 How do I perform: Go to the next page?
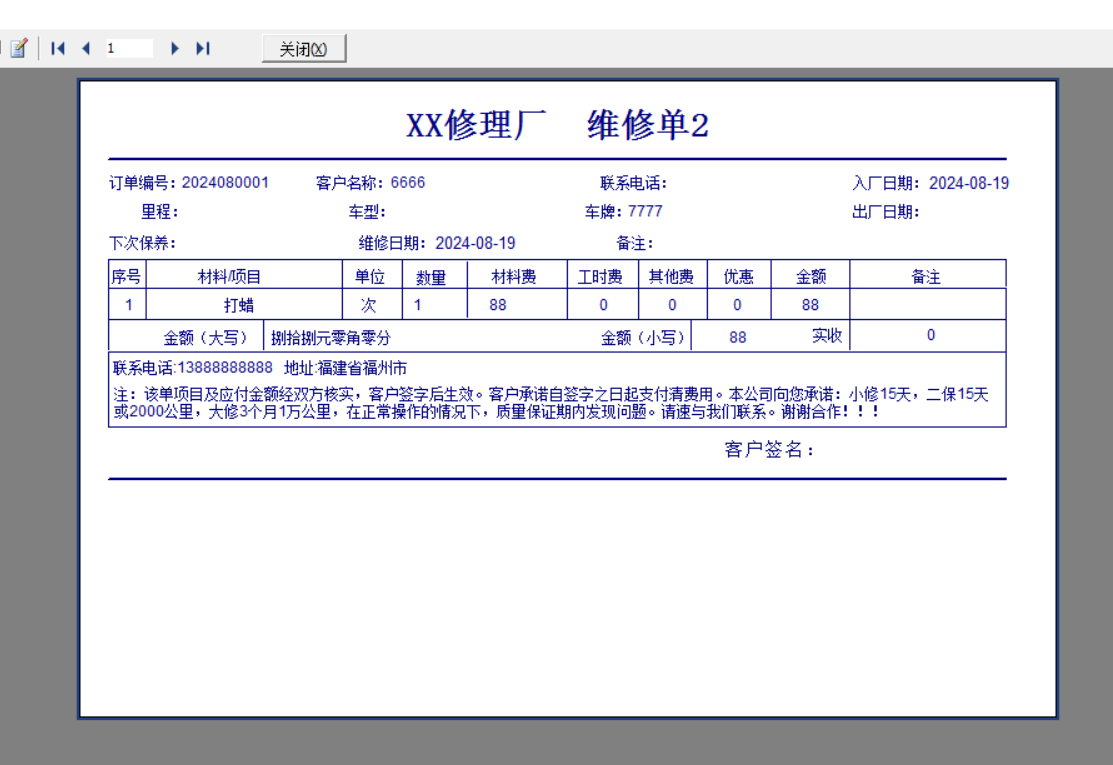(175, 48)
